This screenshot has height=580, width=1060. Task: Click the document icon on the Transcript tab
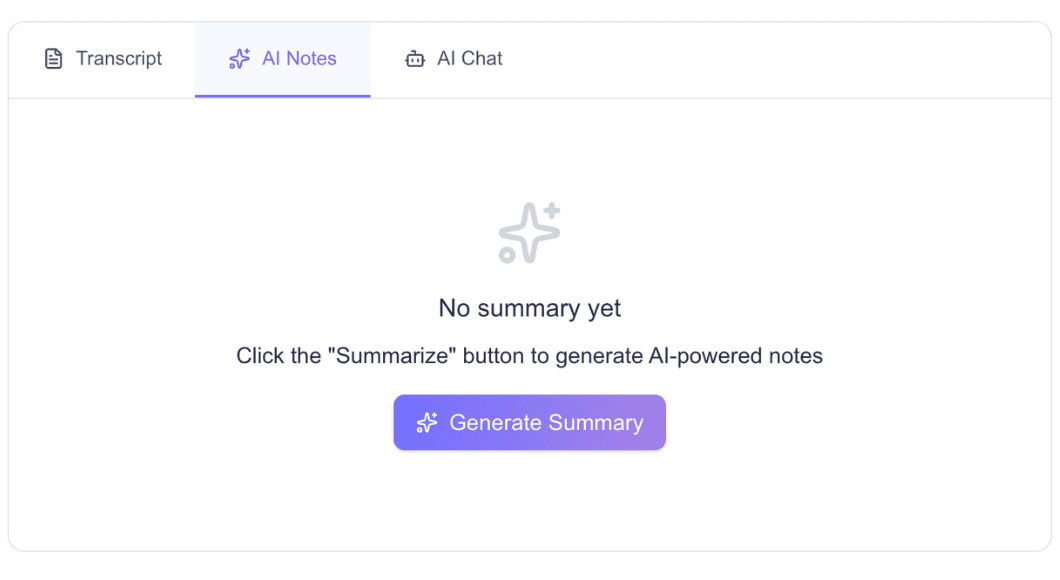click(53, 59)
